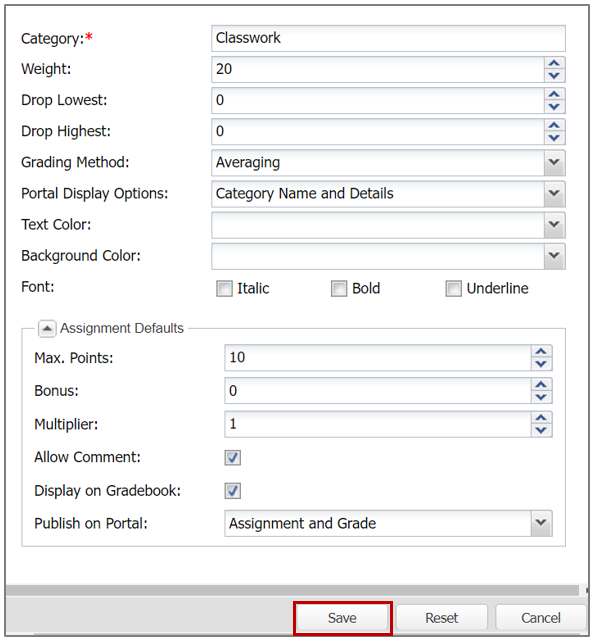
Task: Click into the Category name field
Action: point(388,38)
